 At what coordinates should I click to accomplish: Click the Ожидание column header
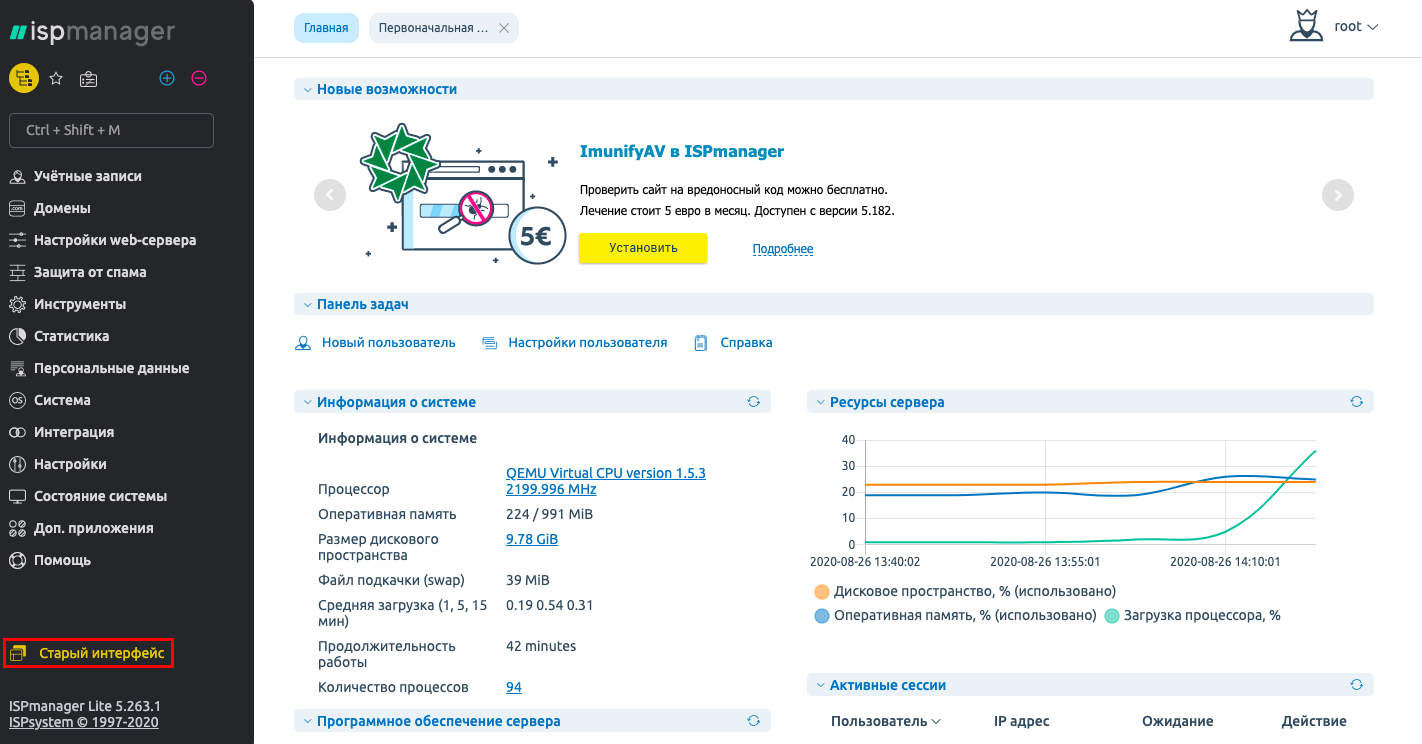point(1178,721)
